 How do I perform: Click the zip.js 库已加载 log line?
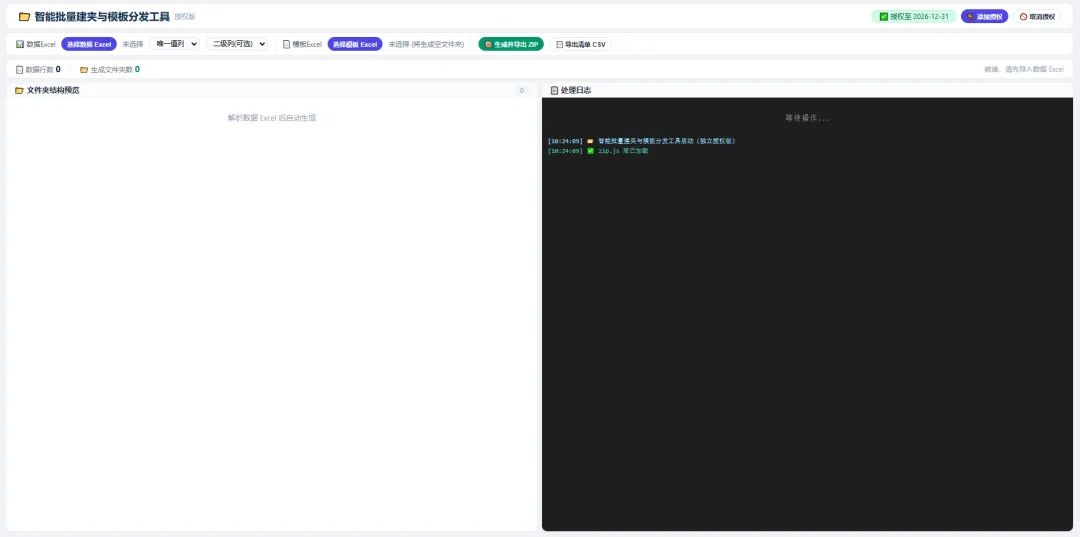click(598, 151)
